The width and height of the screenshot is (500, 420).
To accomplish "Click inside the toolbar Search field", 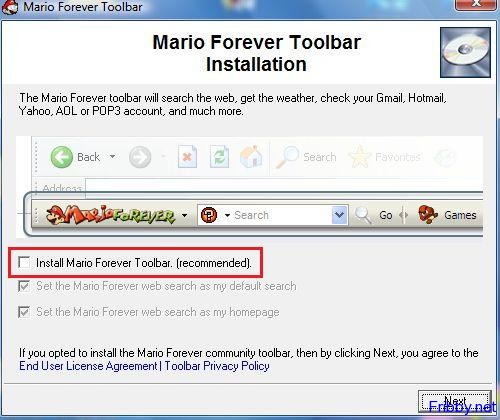I will pyautogui.click(x=282, y=215).
